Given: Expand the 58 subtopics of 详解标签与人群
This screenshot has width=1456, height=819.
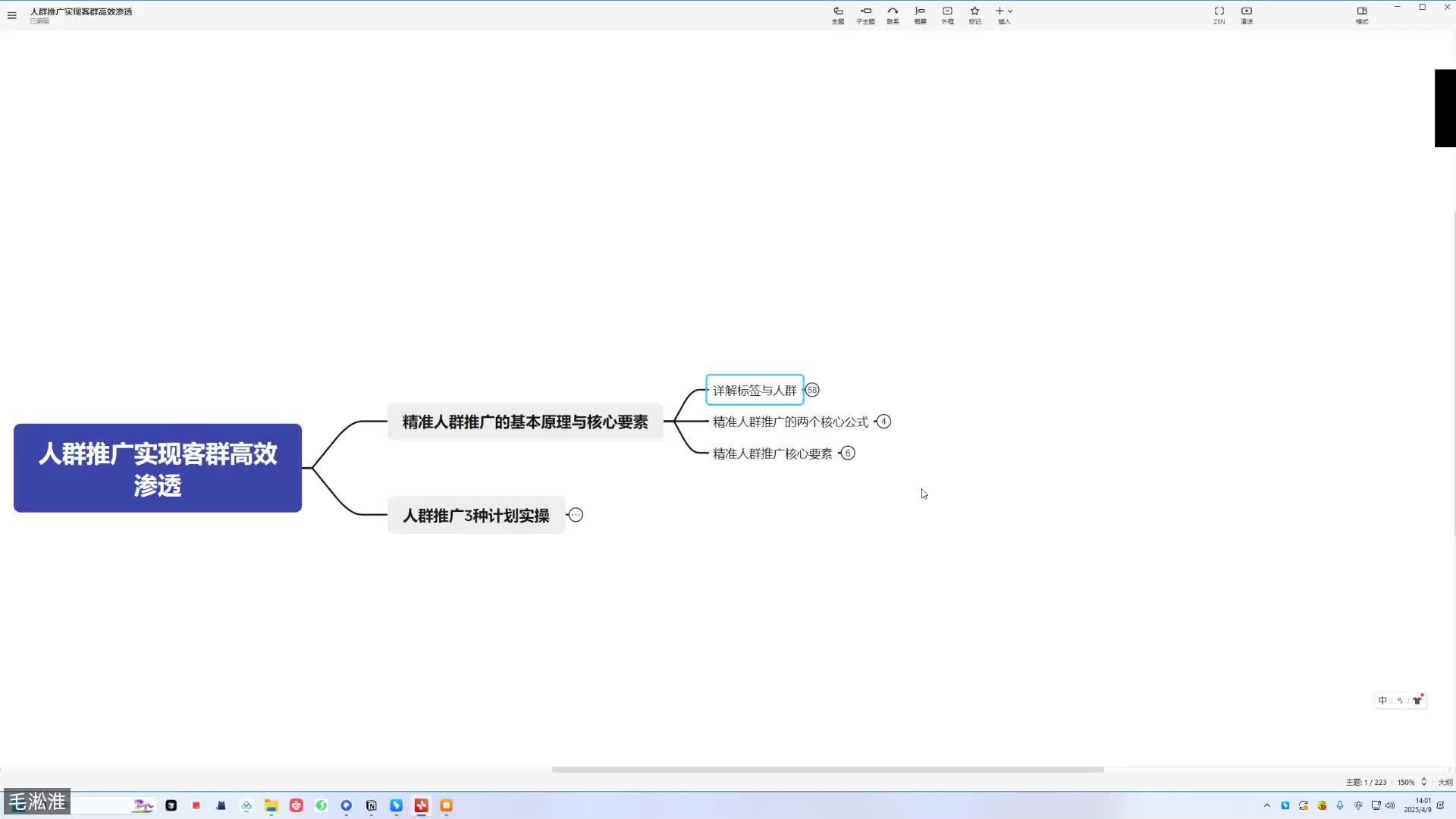Looking at the screenshot, I should tap(812, 390).
